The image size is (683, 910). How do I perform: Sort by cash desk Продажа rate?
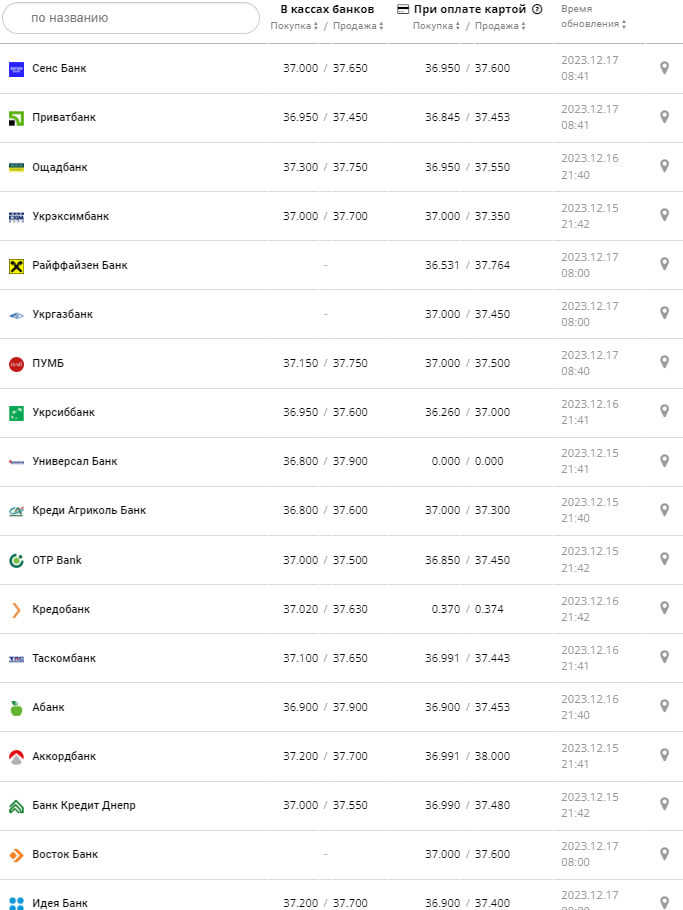pos(357,26)
